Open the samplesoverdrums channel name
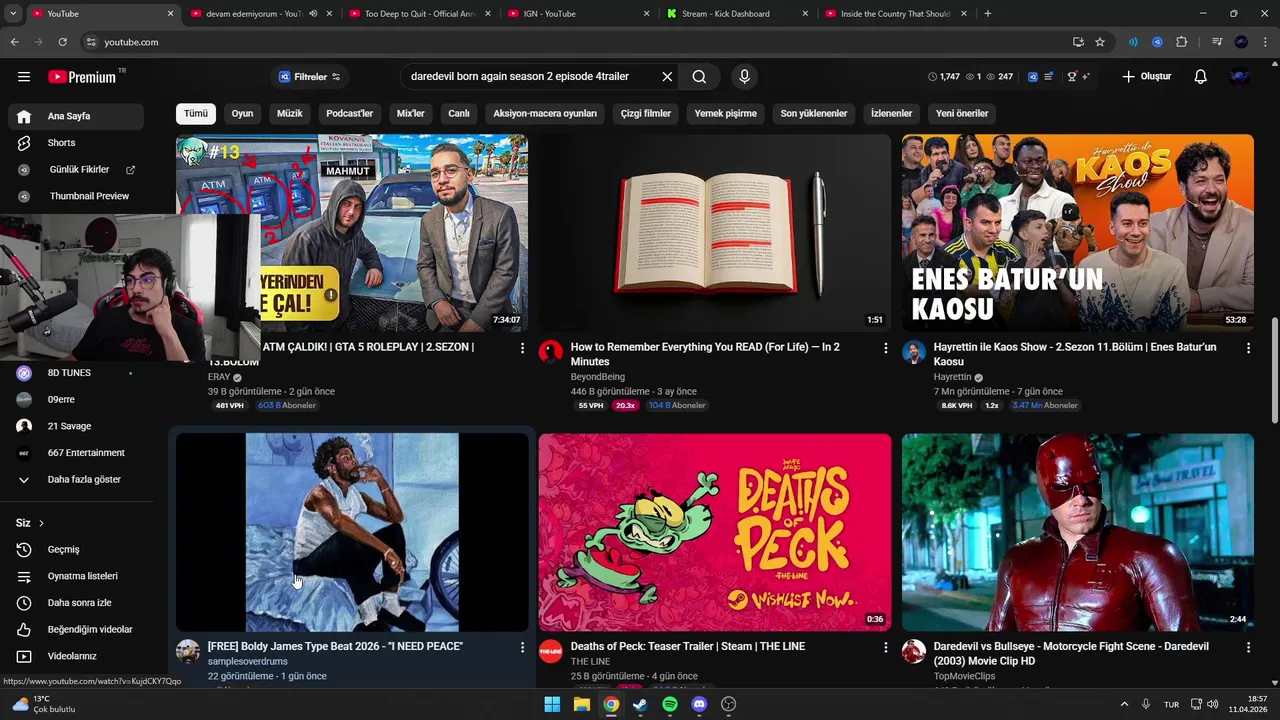This screenshot has height=720, width=1280. (x=248, y=662)
